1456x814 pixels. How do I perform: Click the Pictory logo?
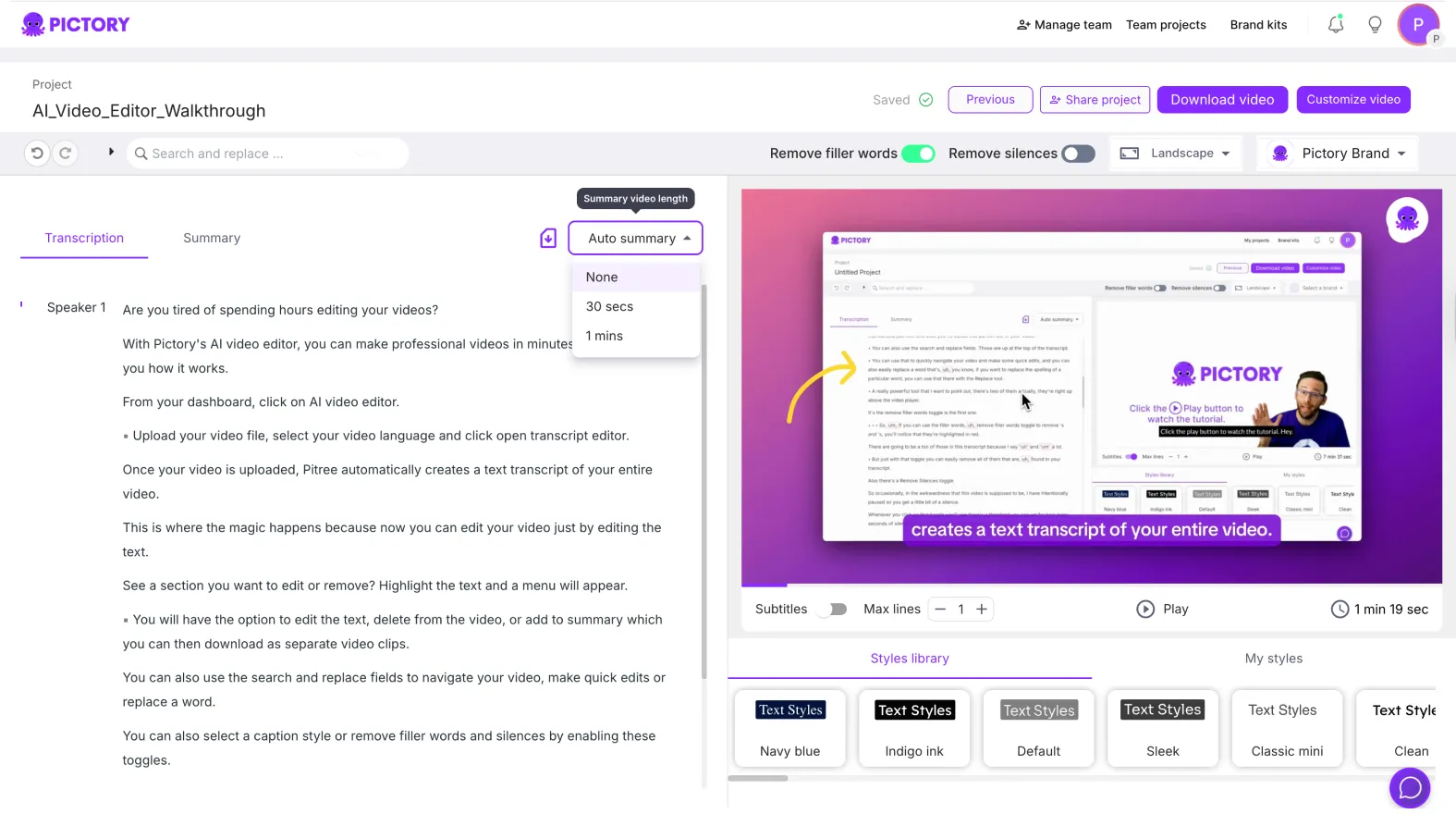76,25
